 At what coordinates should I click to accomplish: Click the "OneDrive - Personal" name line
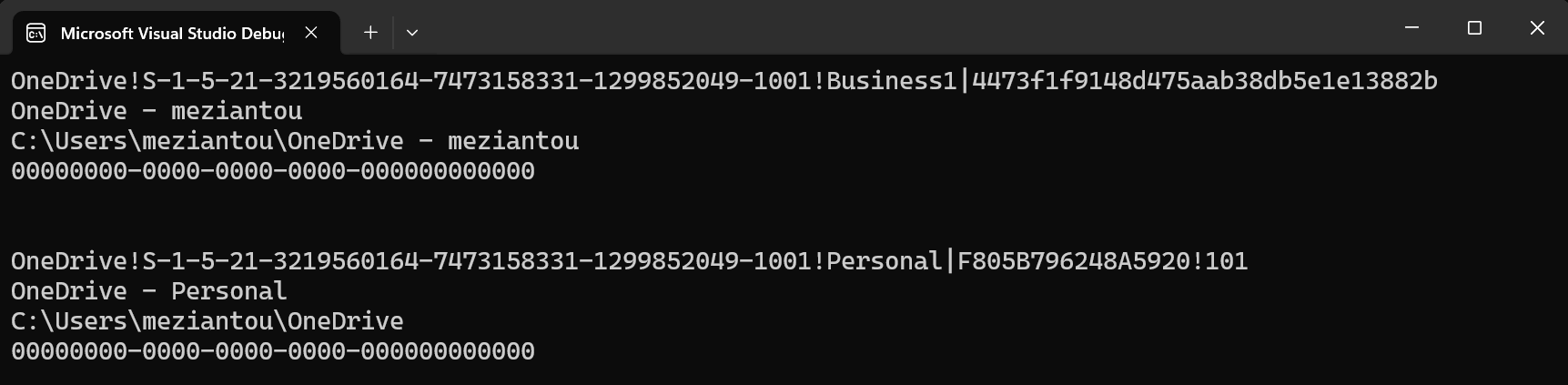[x=149, y=291]
